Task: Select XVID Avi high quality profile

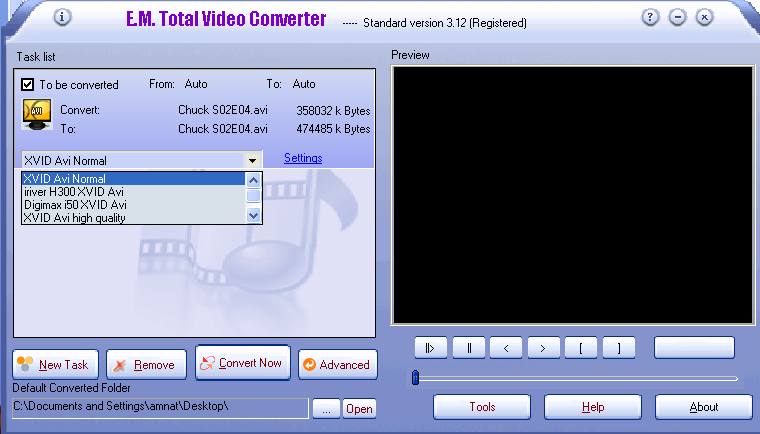Action: (134, 218)
